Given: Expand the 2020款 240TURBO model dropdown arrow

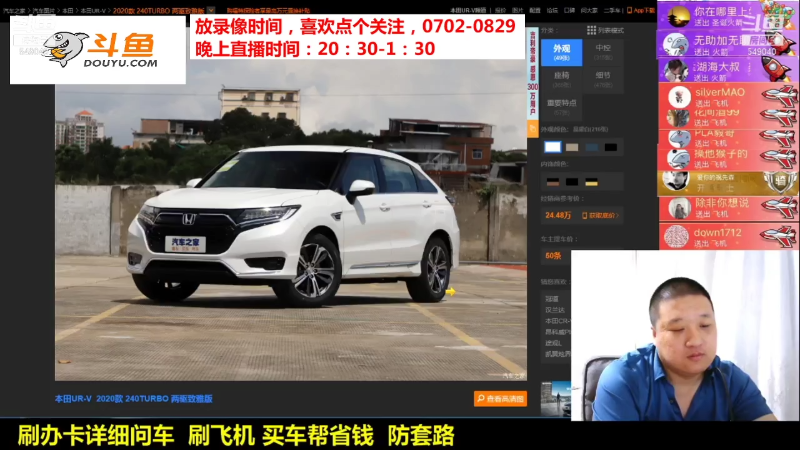Looking at the screenshot, I should pos(211,10).
